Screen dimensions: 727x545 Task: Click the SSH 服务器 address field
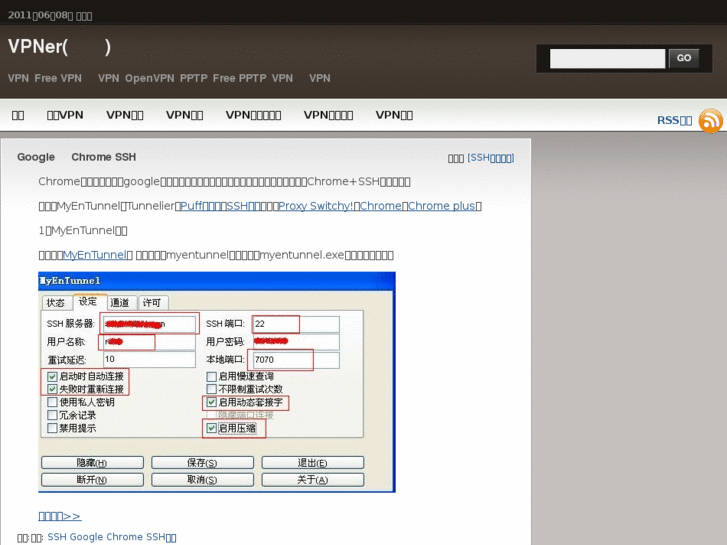[149, 324]
